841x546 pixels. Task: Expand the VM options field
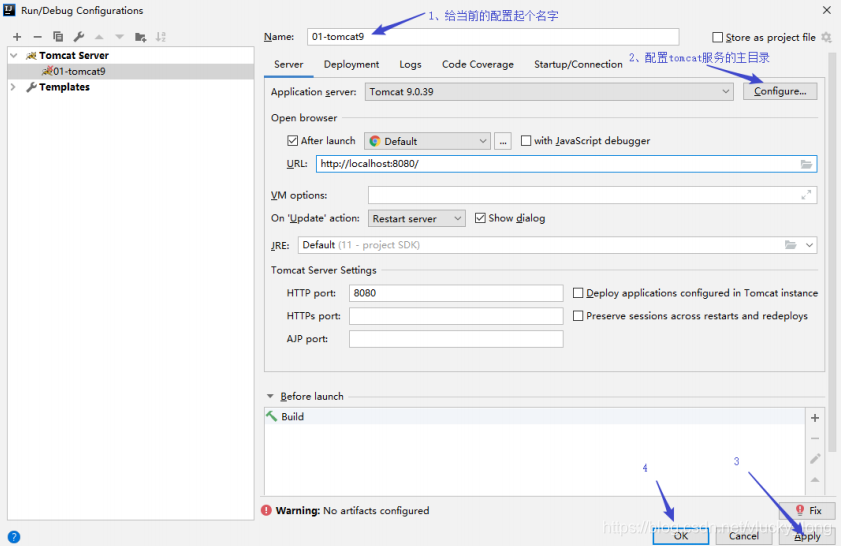click(806, 195)
